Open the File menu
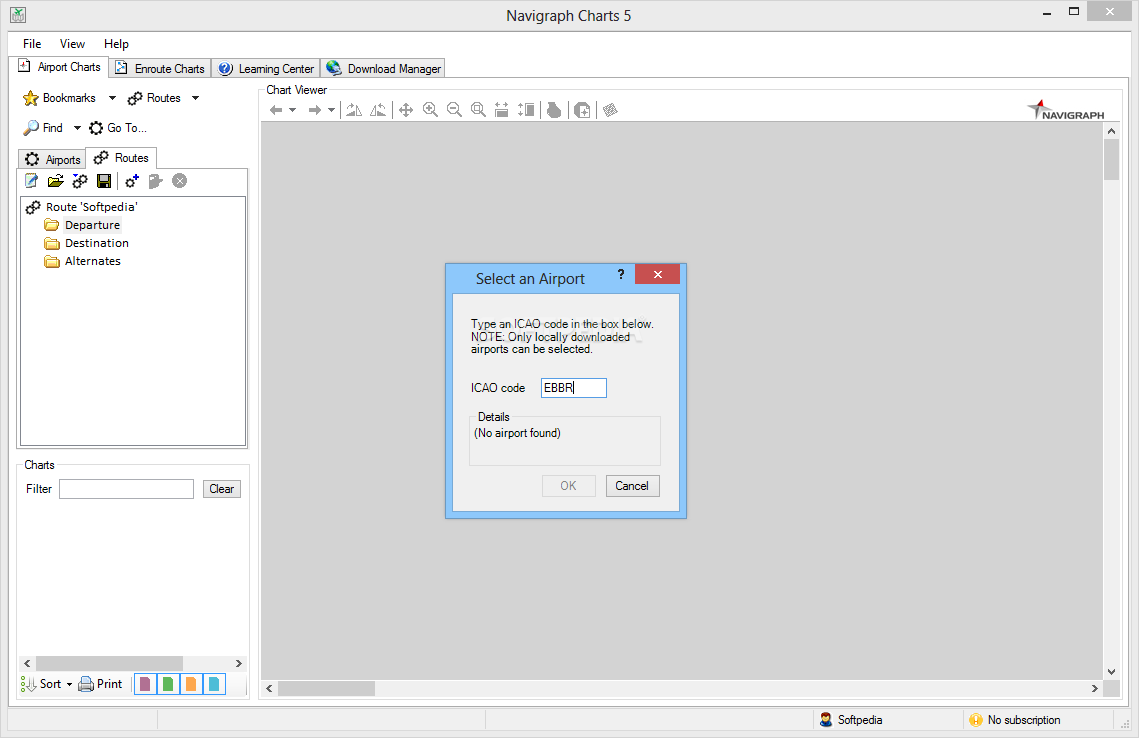Image resolution: width=1139 pixels, height=738 pixels. [x=32, y=44]
